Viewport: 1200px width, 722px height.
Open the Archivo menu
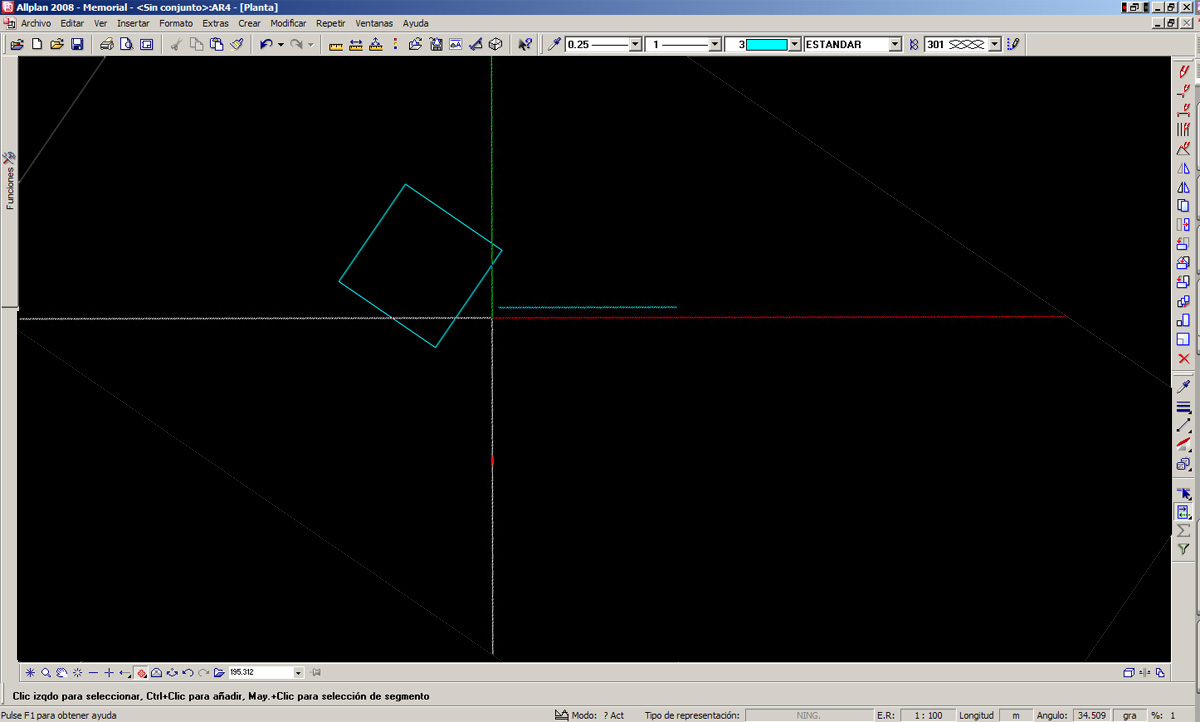36,23
